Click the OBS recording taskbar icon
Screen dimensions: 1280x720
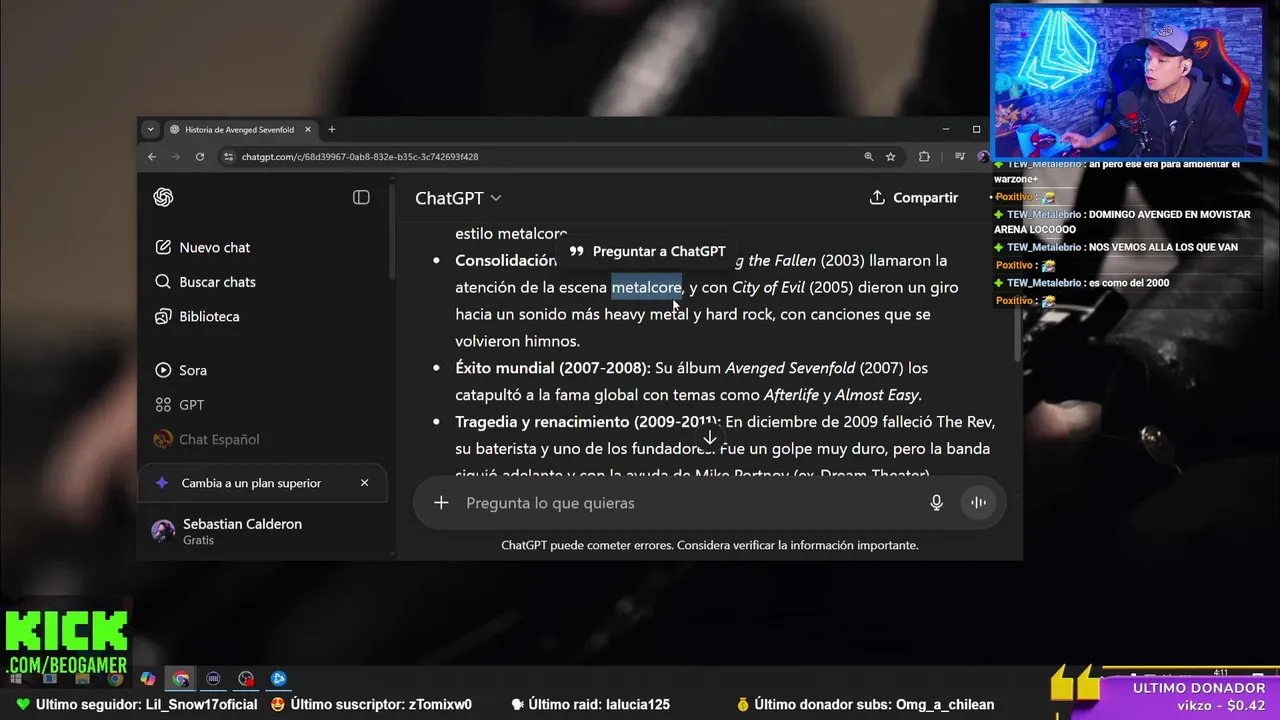[246, 679]
